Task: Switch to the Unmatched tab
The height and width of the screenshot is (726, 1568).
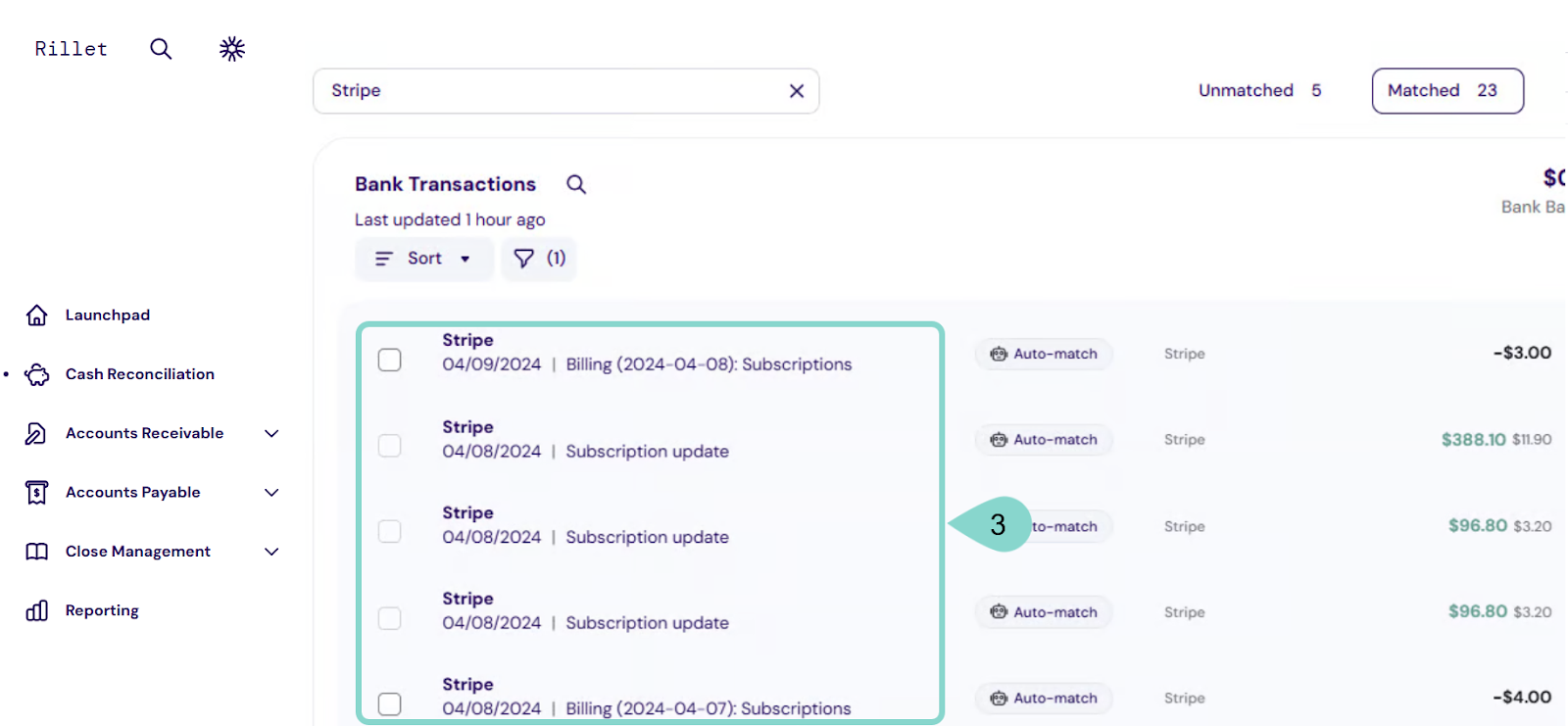Action: tap(1259, 91)
